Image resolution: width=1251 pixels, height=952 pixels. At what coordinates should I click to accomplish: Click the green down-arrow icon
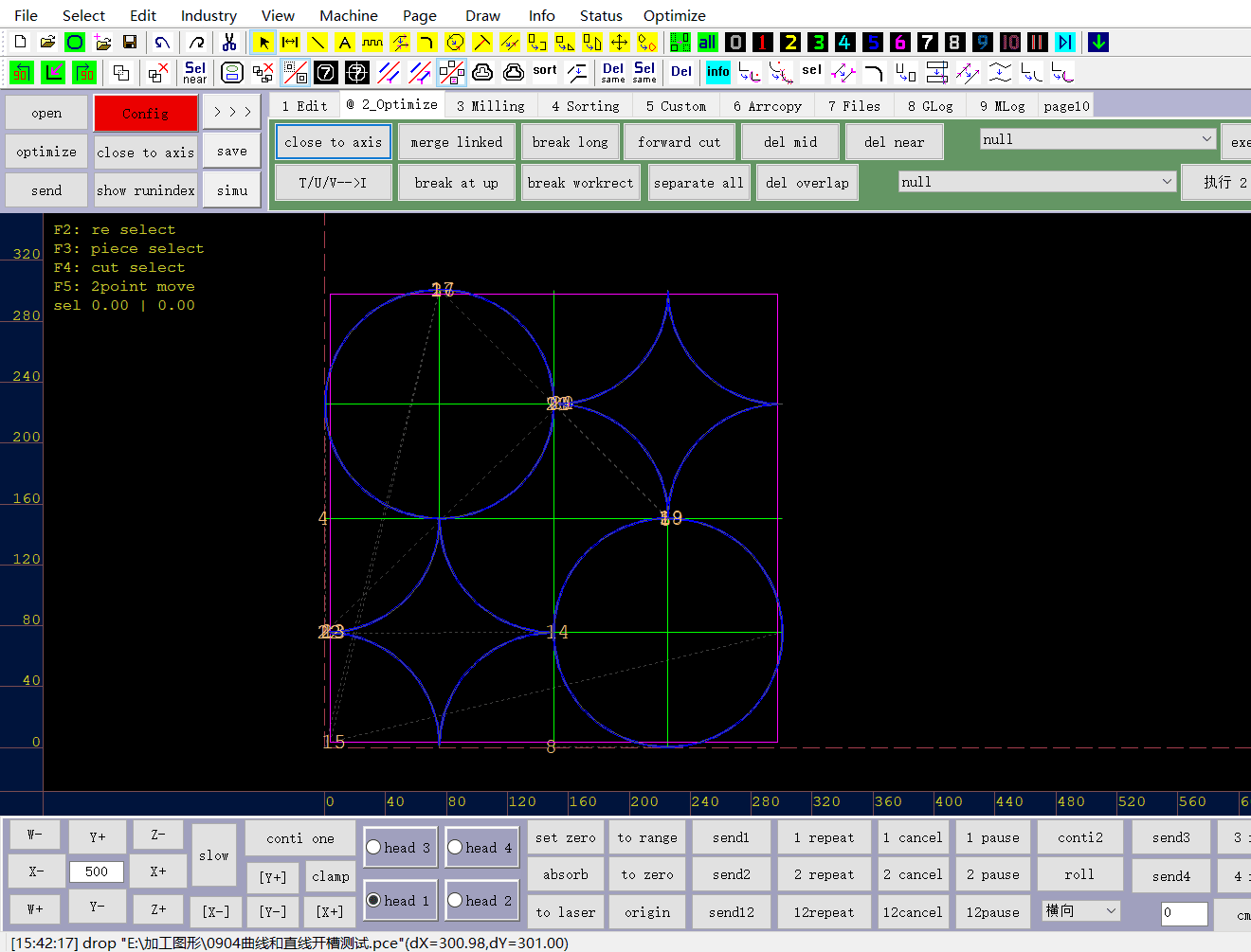pyautogui.click(x=1097, y=42)
